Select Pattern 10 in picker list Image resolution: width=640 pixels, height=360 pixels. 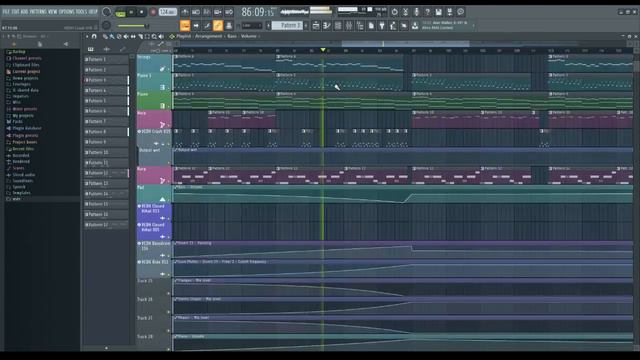106,153
